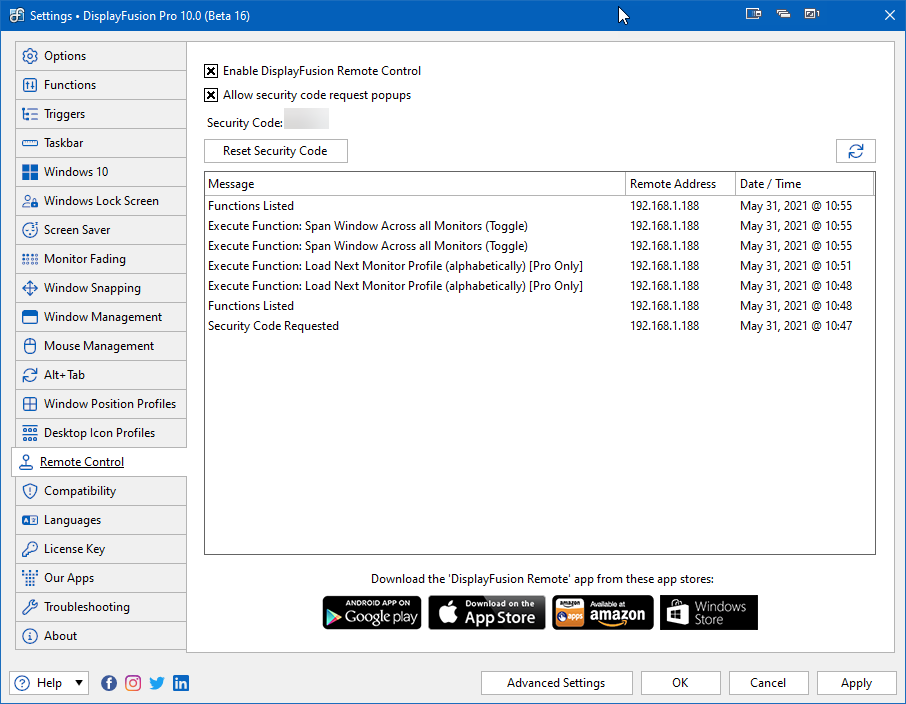Click the Desktop Icon Profiles icon

coord(29,433)
